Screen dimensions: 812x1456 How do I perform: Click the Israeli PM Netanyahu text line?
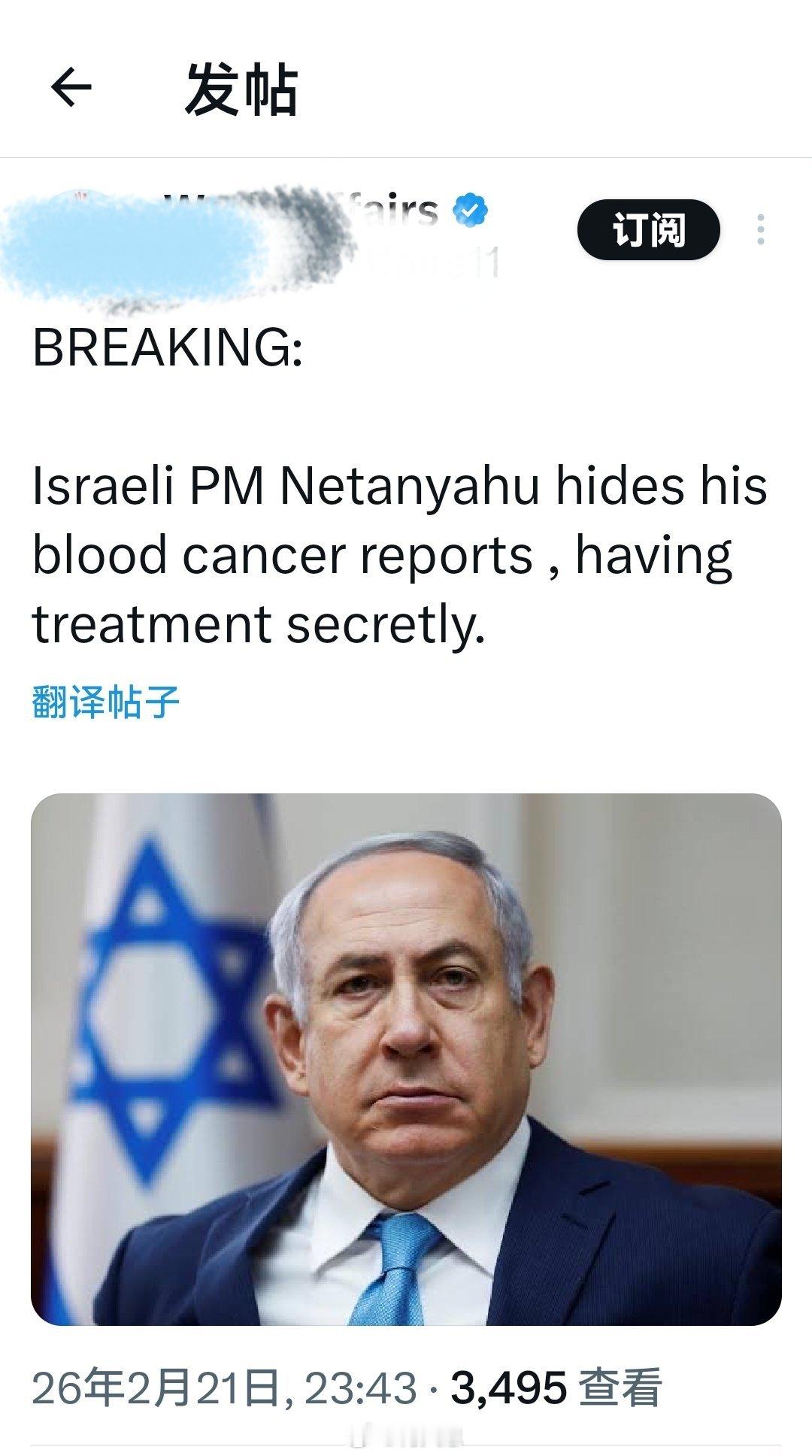tap(399, 486)
